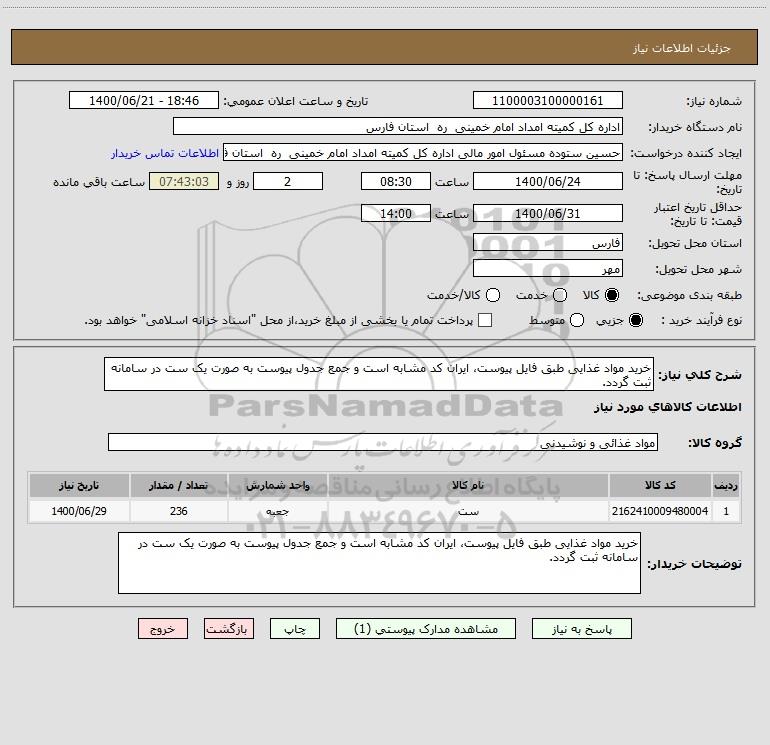Image resolution: width=770 pixels, height=745 pixels.
Task: Select the کالا/خدمت radio option
Action: (x=493, y=295)
